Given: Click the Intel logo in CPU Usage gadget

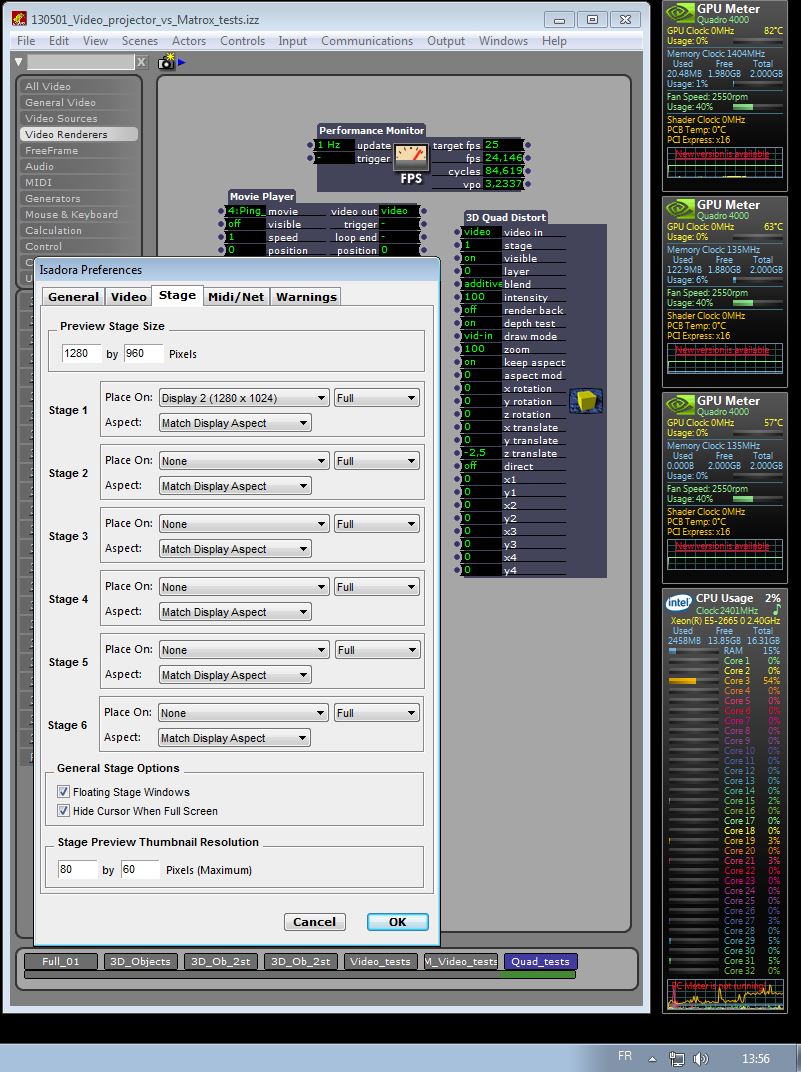Looking at the screenshot, I should tap(679, 602).
